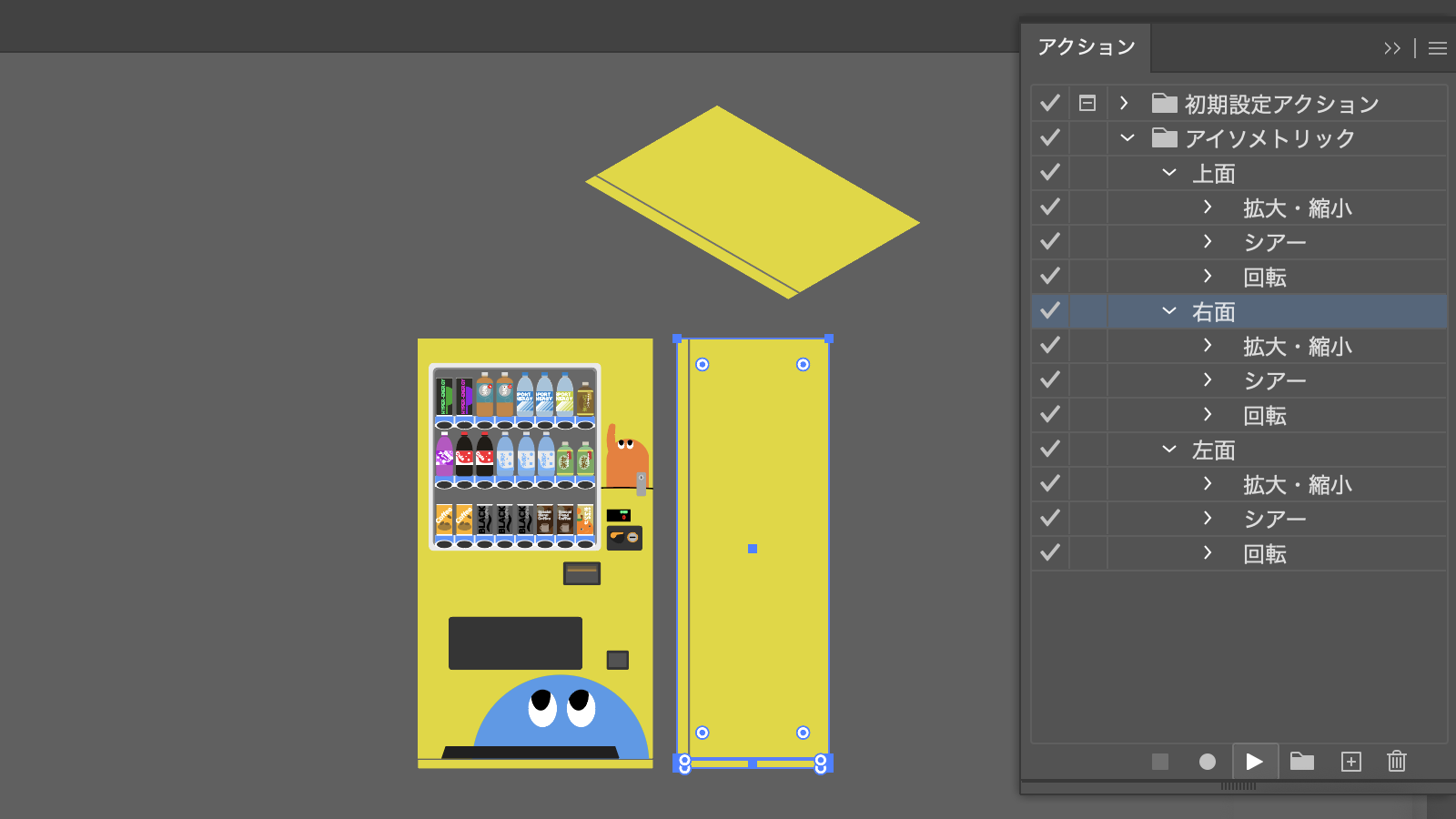Expand the 初期設定アクション folder
This screenshot has height=819, width=1456.
1125,104
